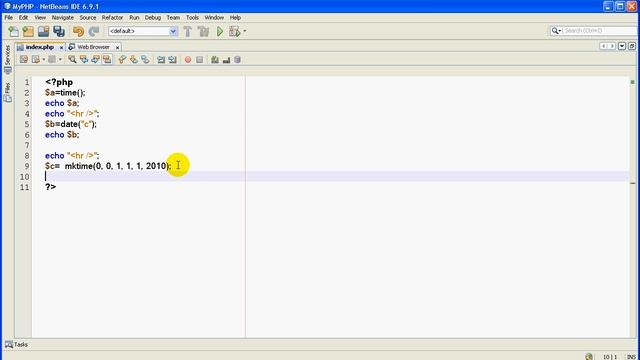Image resolution: width=640 pixels, height=360 pixels.
Task: Switch to the index.php tab
Action: coord(39,47)
